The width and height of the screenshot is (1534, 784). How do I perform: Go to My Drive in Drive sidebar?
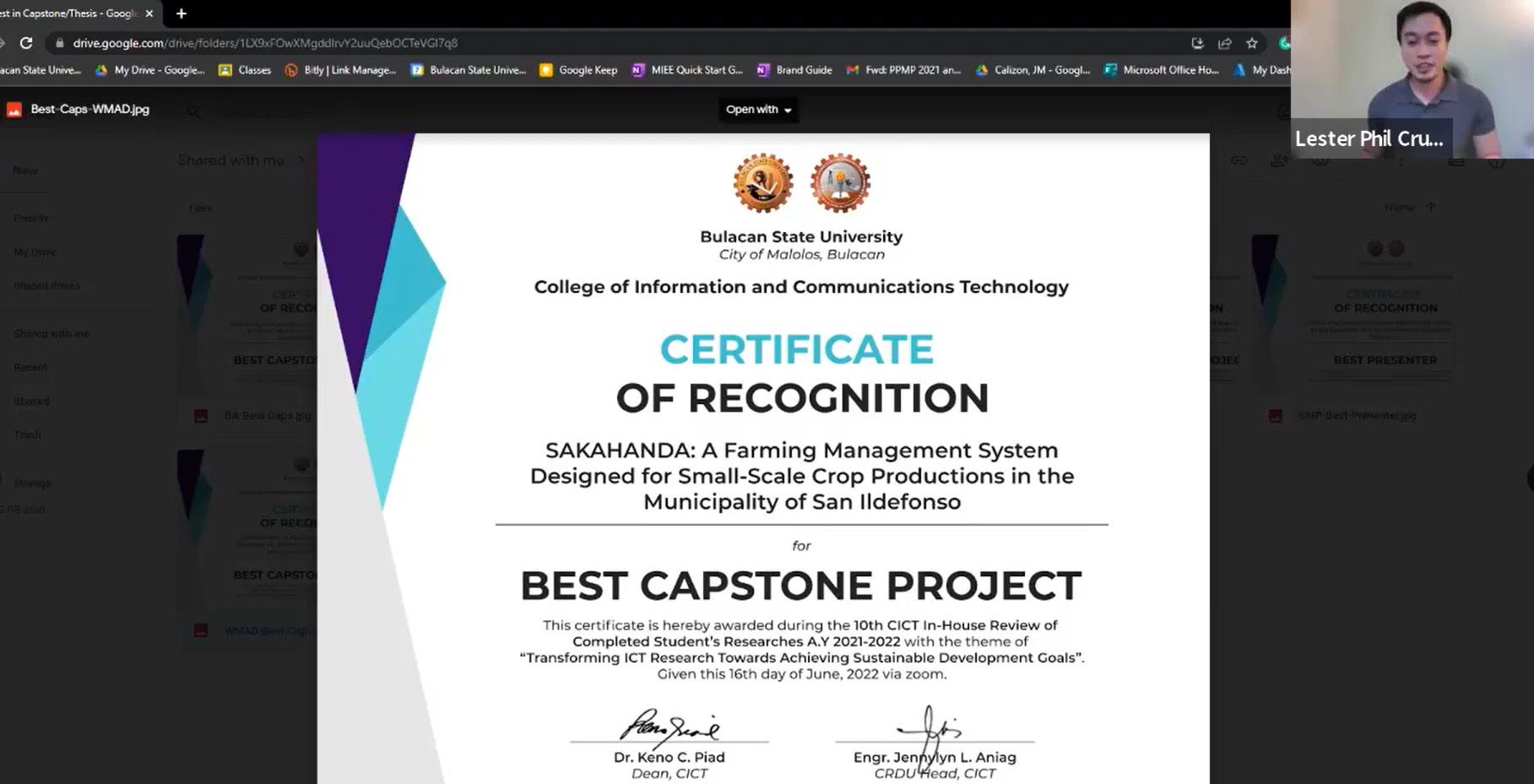coord(35,251)
